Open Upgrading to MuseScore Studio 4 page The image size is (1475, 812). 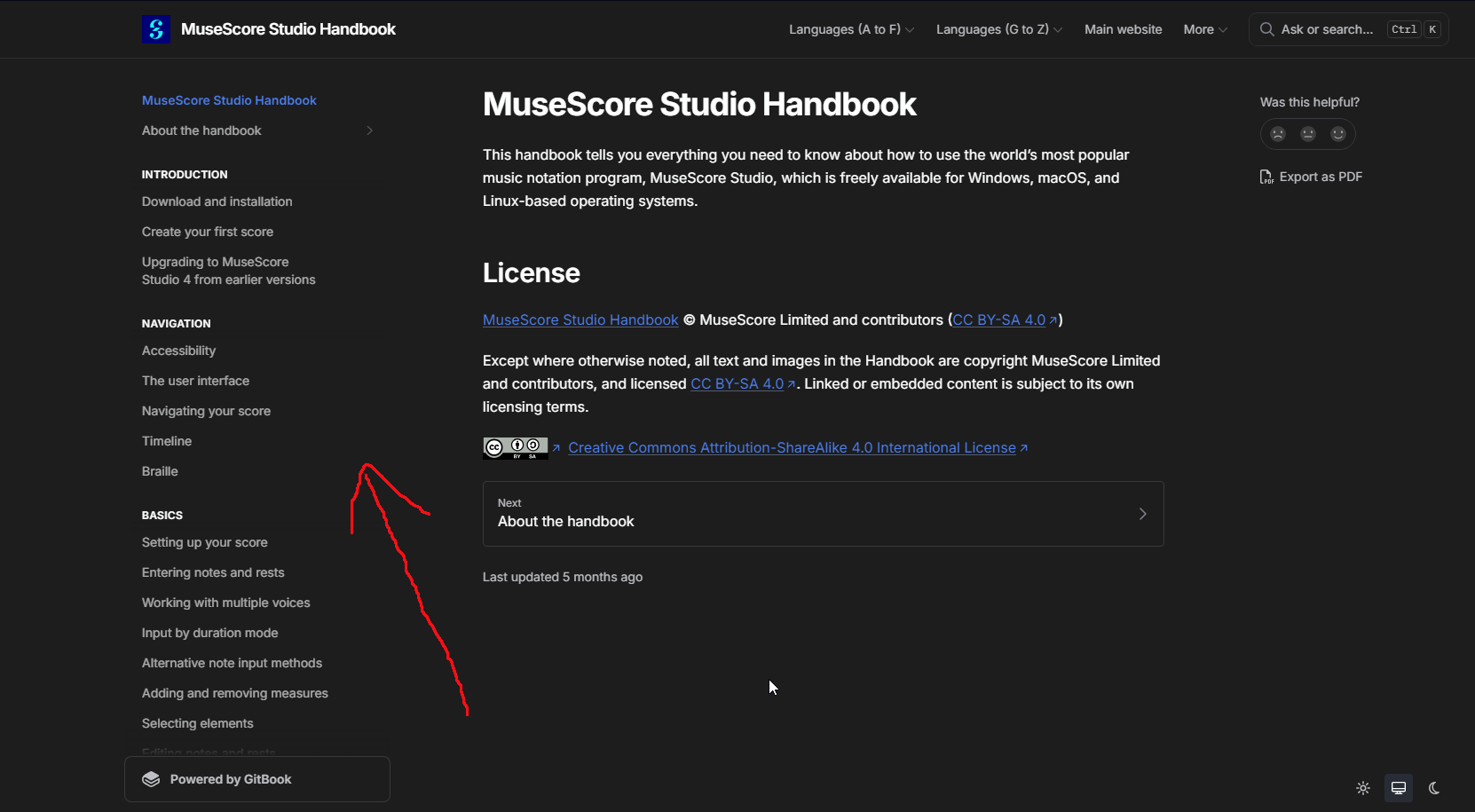point(229,271)
